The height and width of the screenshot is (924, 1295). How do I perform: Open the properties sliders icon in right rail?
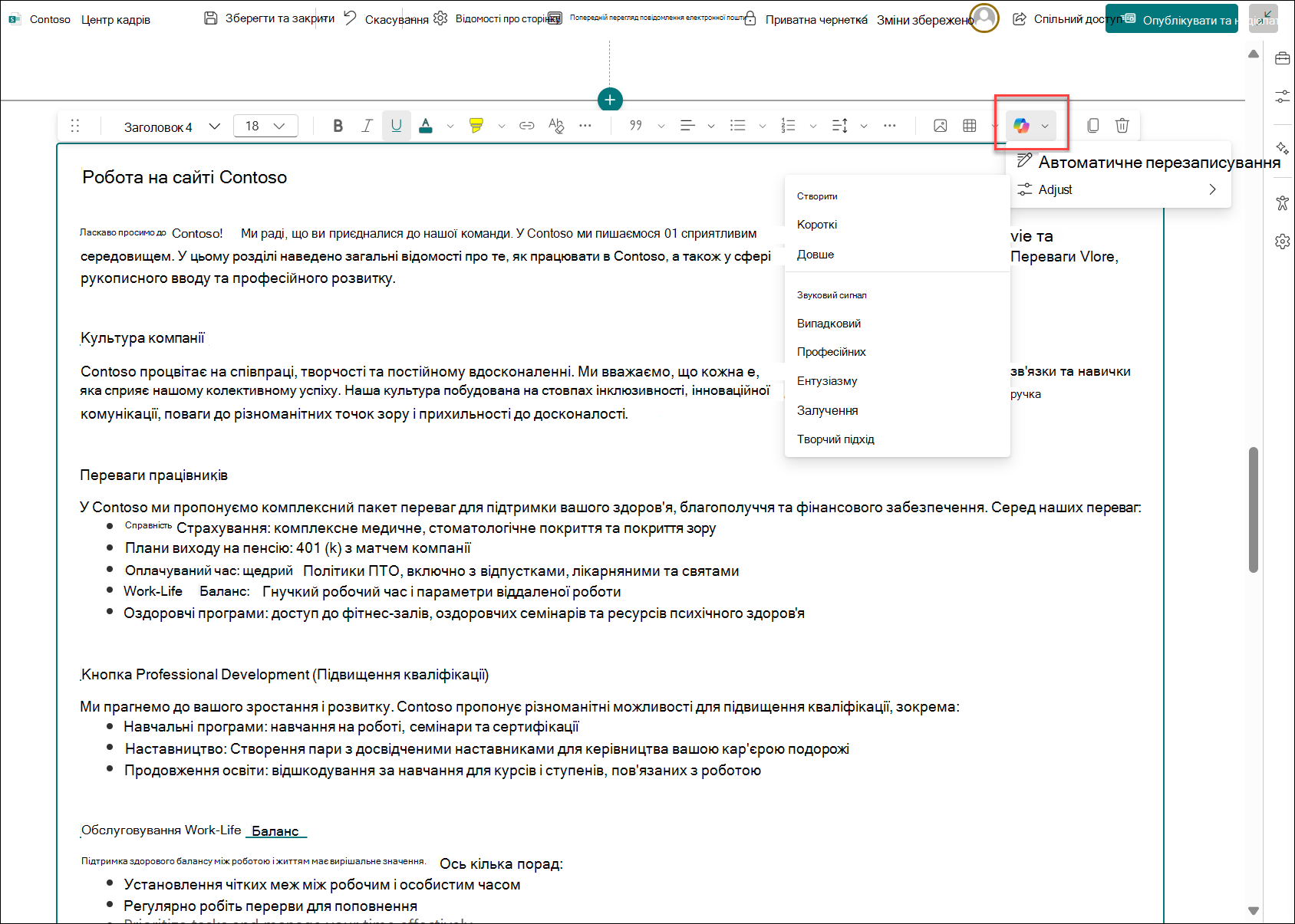pyautogui.click(x=1282, y=97)
